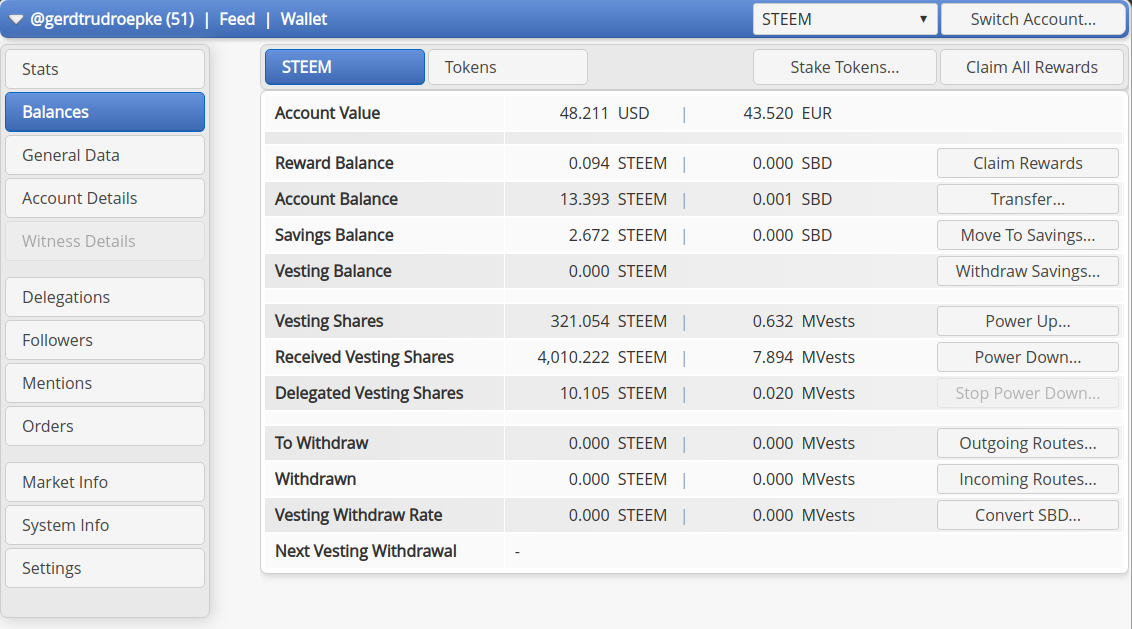1132x629 pixels.
Task: Open Outgoing Routes dialog
Action: coord(1027,443)
